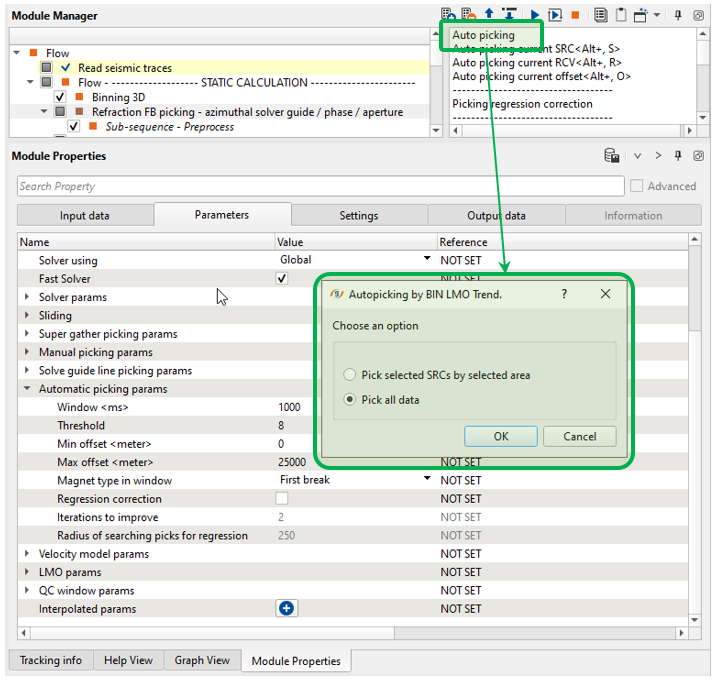Viewport: 717px width, 681px height.
Task: Click OK in the Autopicking dialog
Action: pos(500,436)
